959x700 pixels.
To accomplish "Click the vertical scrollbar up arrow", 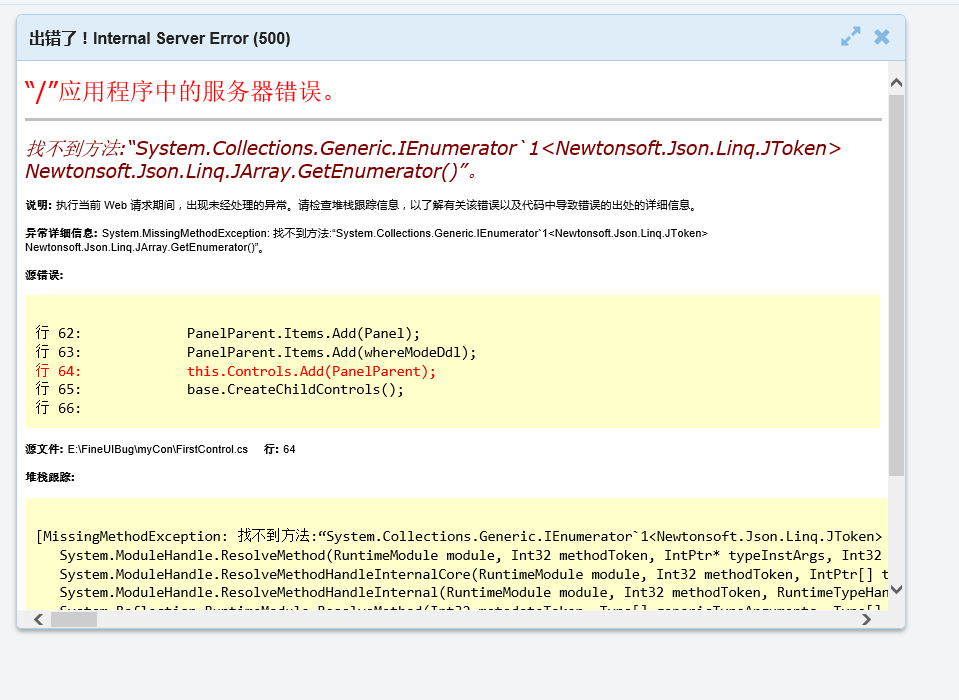I will 896,83.
